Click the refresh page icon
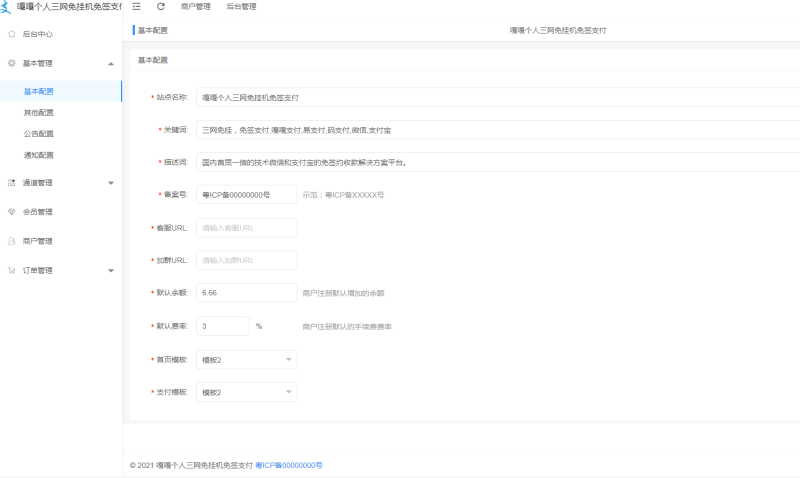 pyautogui.click(x=161, y=7)
